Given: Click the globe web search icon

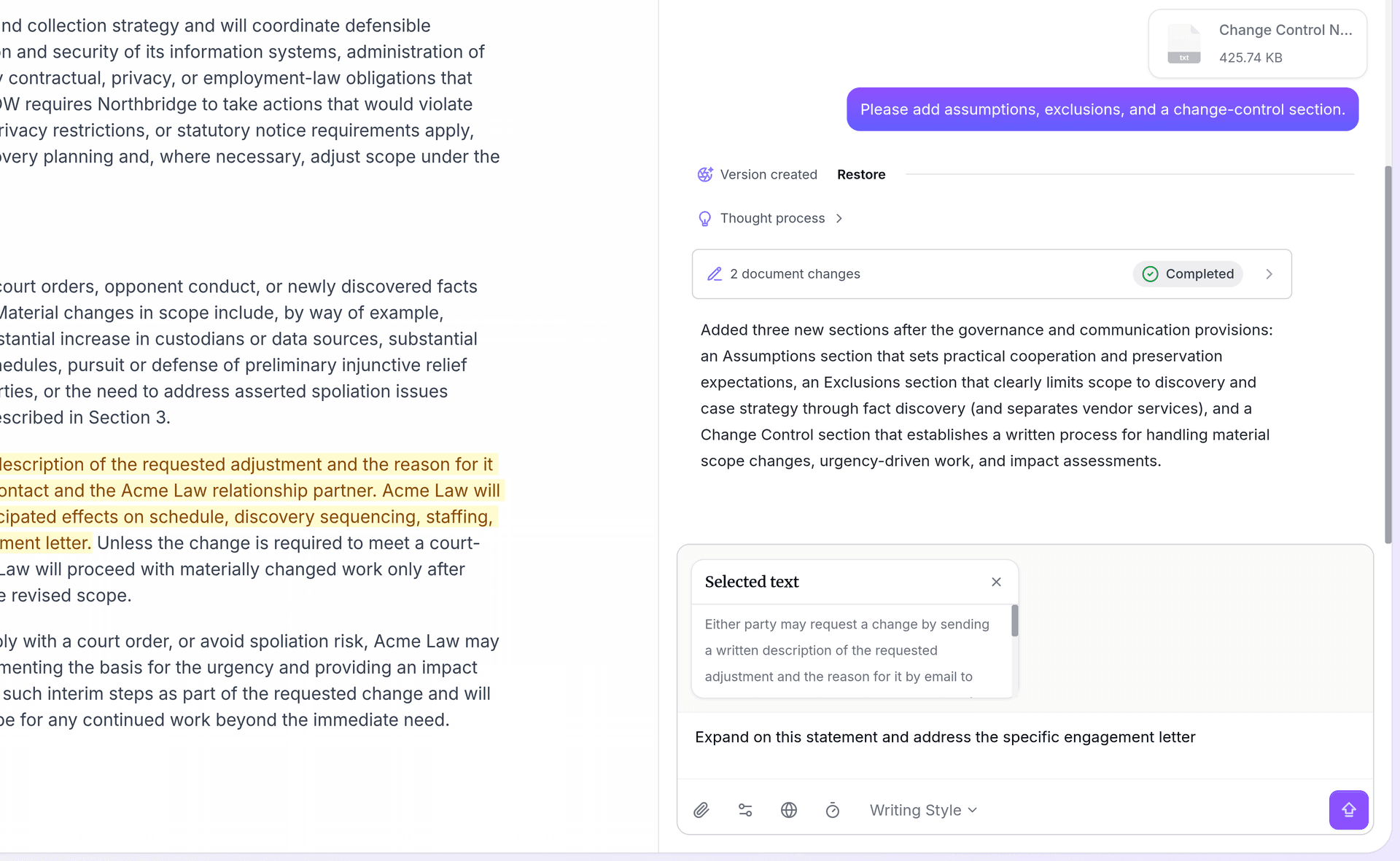Looking at the screenshot, I should 789,810.
